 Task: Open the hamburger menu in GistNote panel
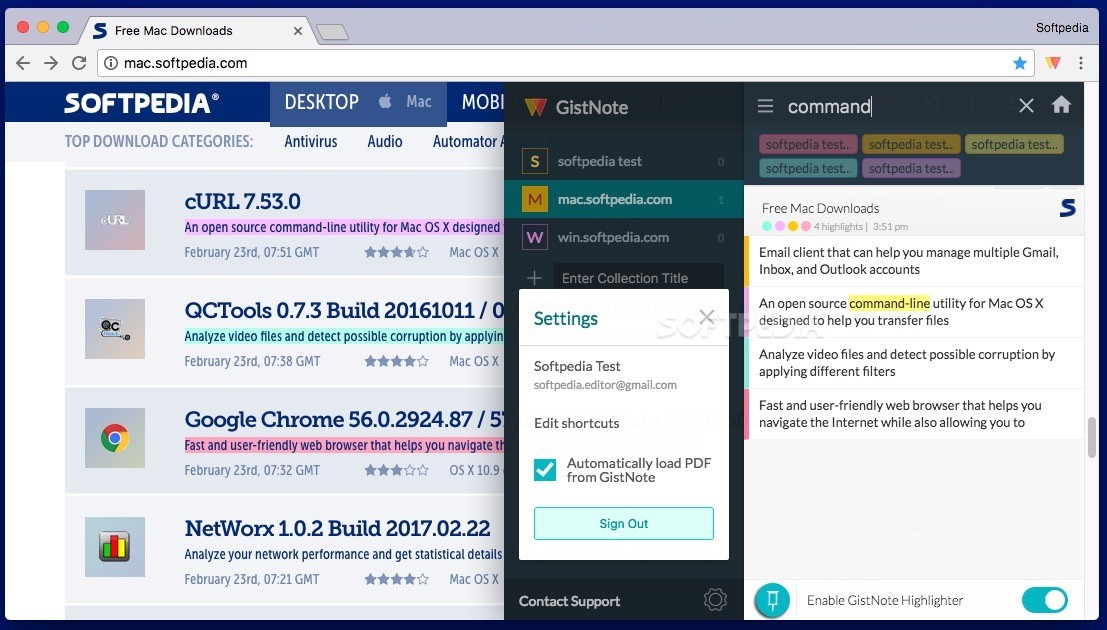pos(765,106)
